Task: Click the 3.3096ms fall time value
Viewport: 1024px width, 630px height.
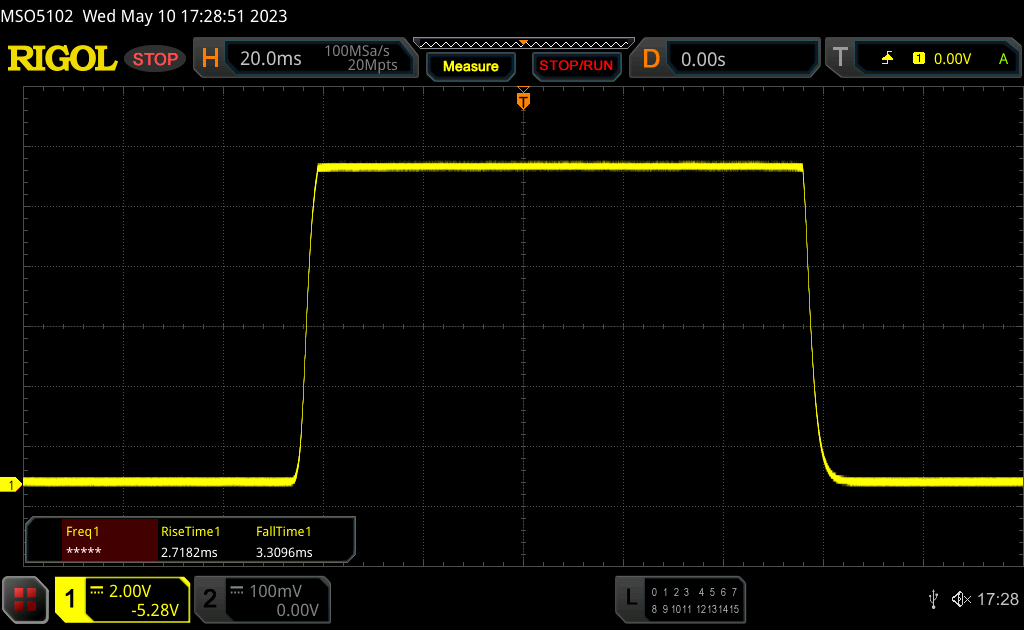Action: [x=284, y=552]
